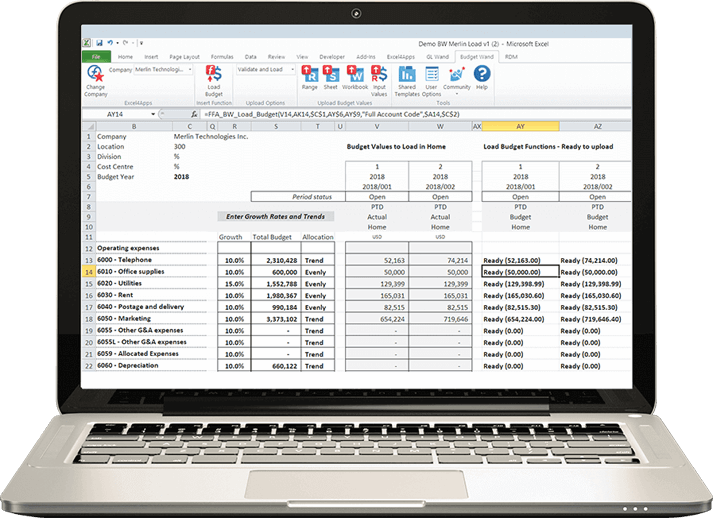Select row 14 header
713x518 pixels.
(x=89, y=272)
